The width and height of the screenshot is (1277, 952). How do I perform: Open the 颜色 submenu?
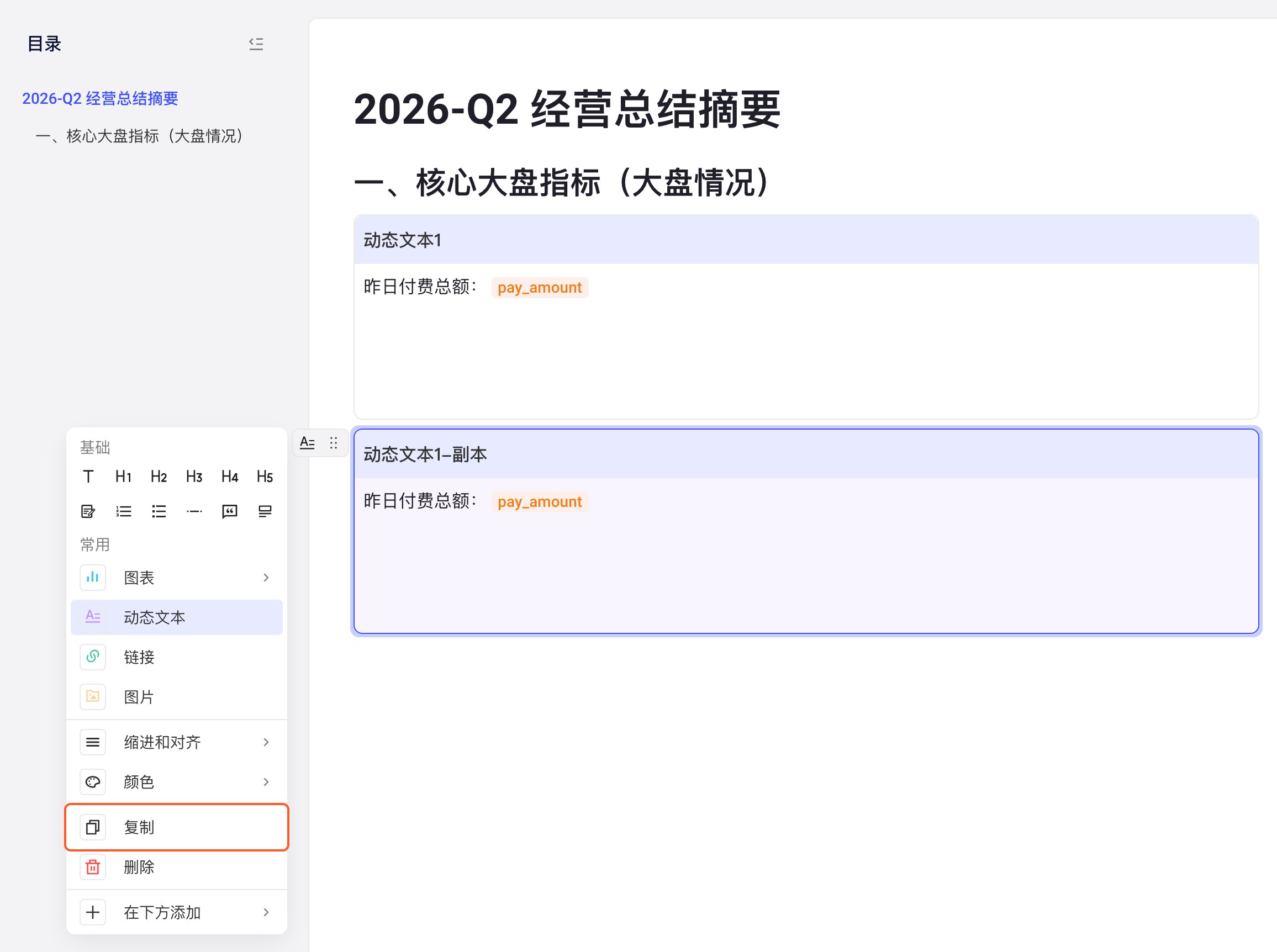(x=176, y=782)
